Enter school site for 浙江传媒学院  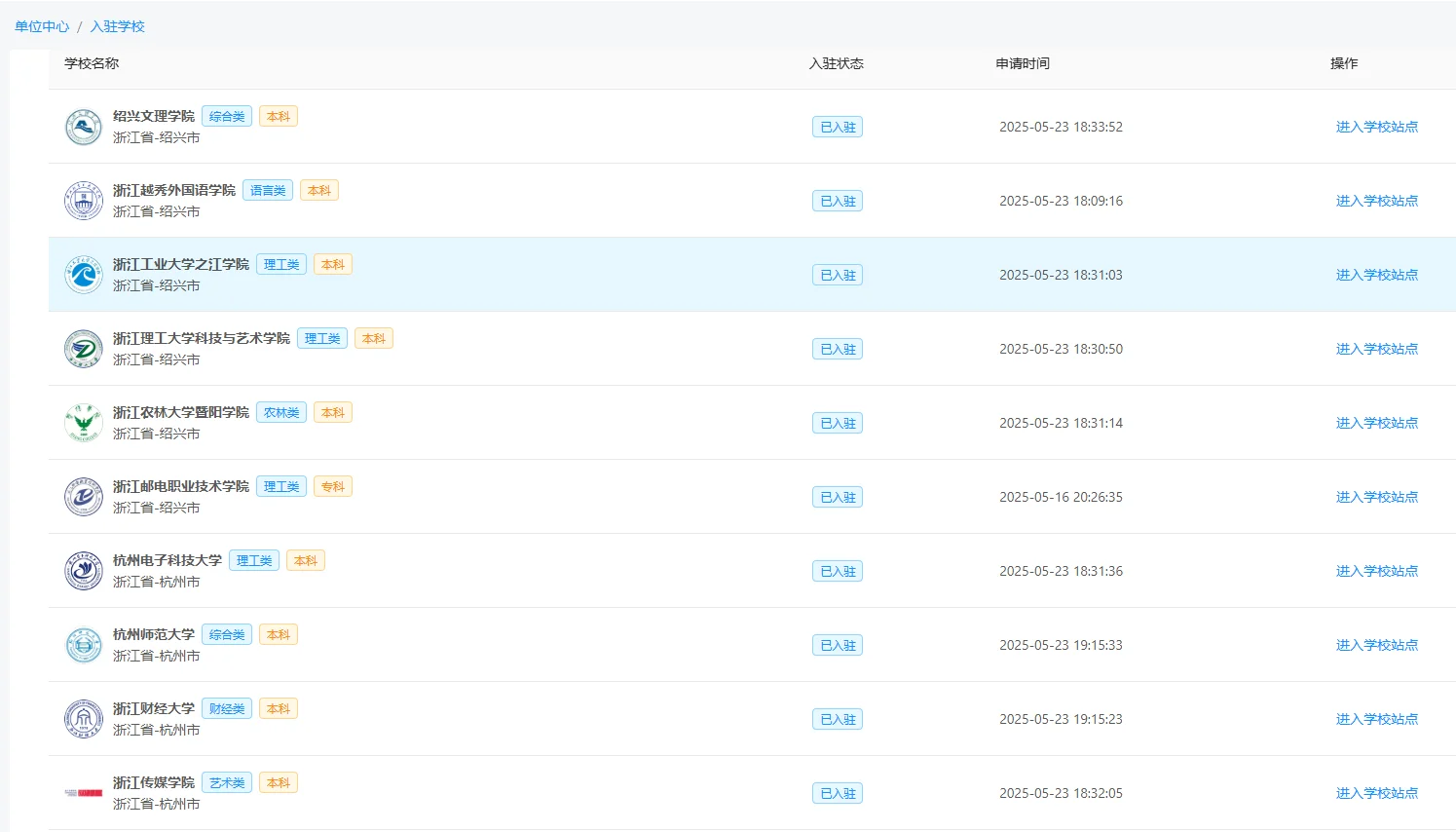(1377, 793)
